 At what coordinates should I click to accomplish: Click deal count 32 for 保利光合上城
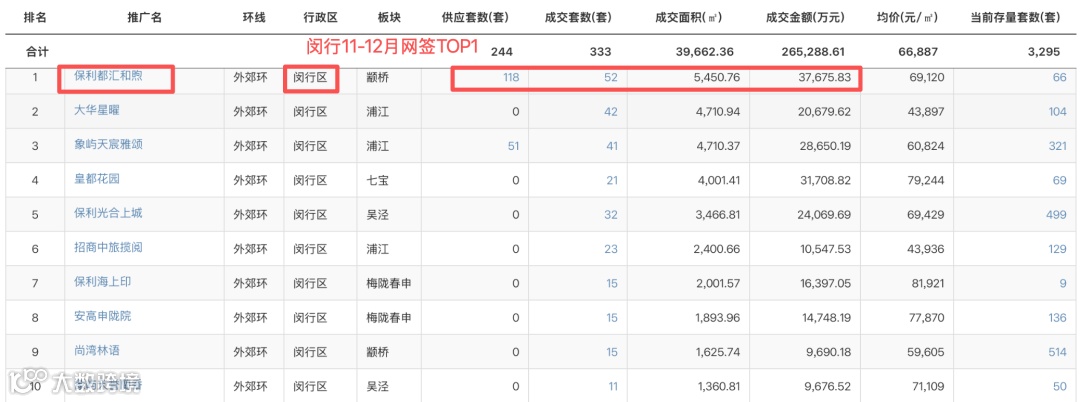point(611,215)
